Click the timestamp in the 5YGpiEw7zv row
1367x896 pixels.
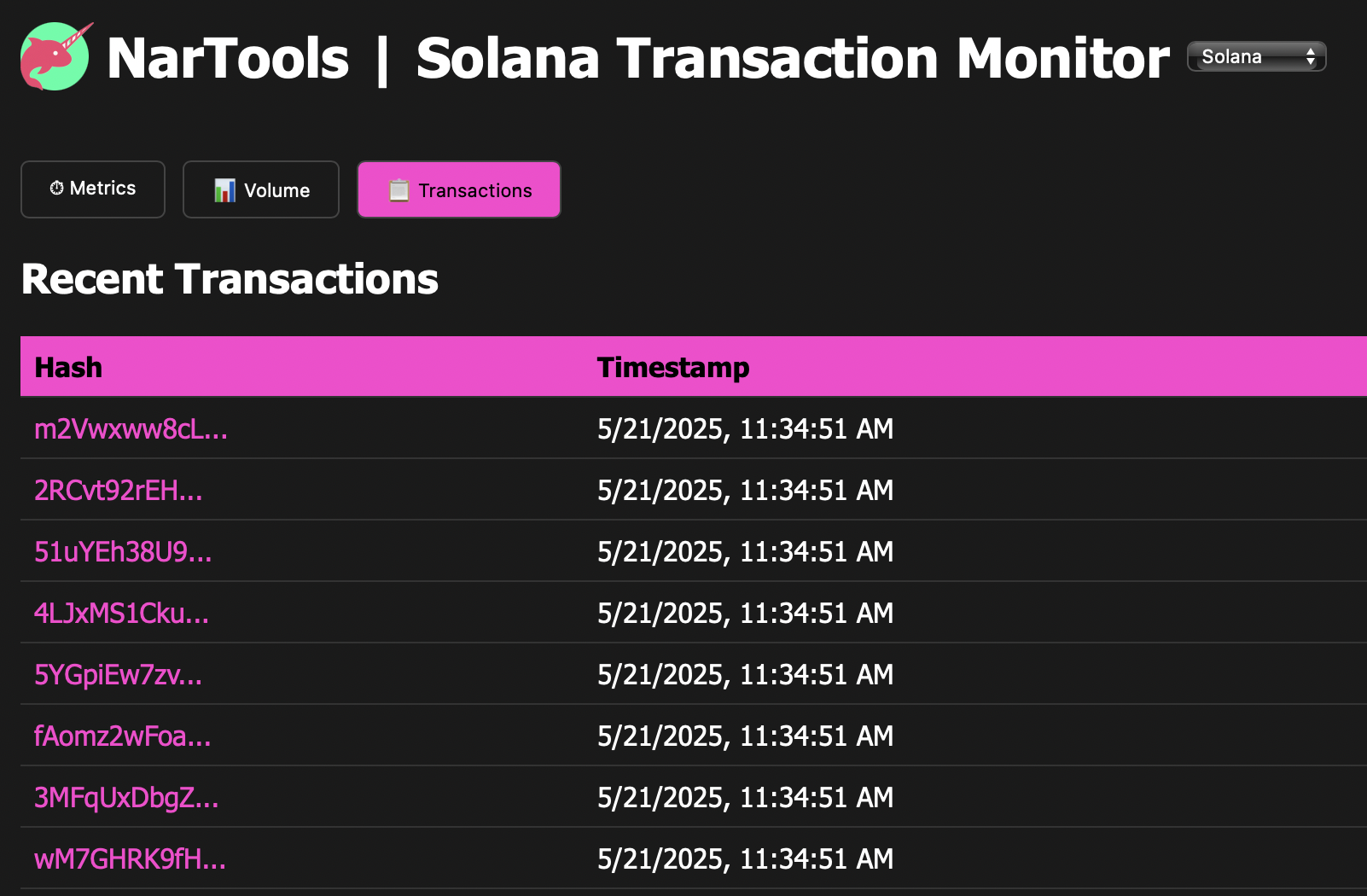tap(745, 674)
